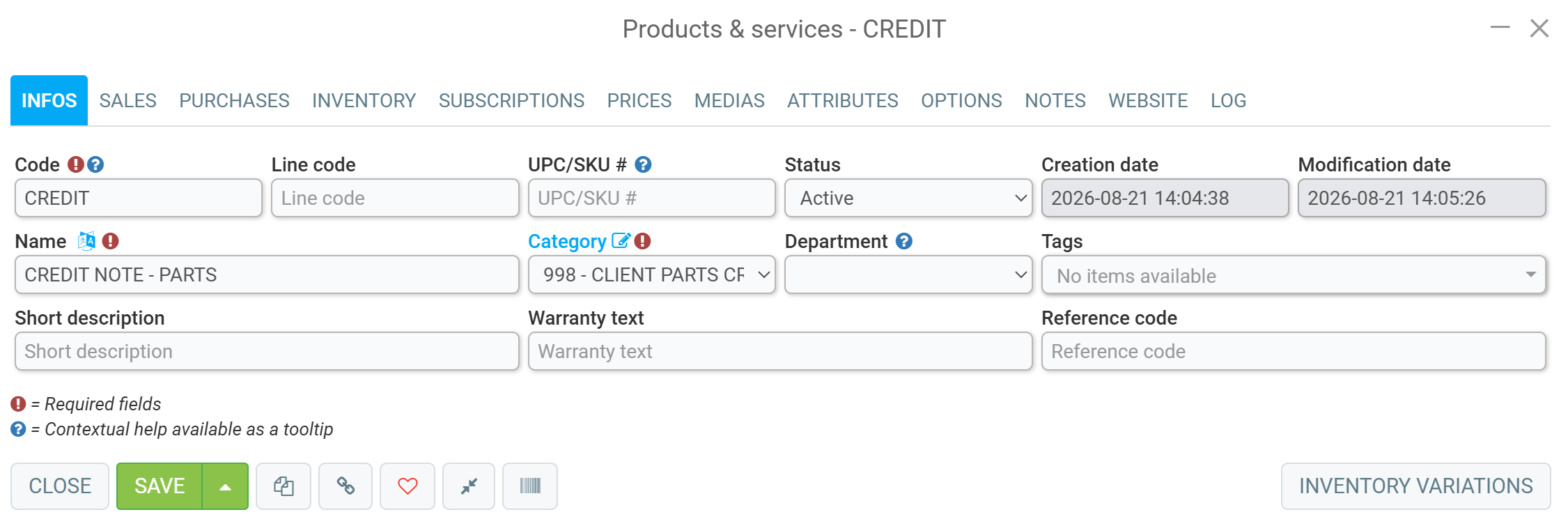This screenshot has height=519, width=1568.
Task: Expand SAVE options arrow
Action: (225, 486)
